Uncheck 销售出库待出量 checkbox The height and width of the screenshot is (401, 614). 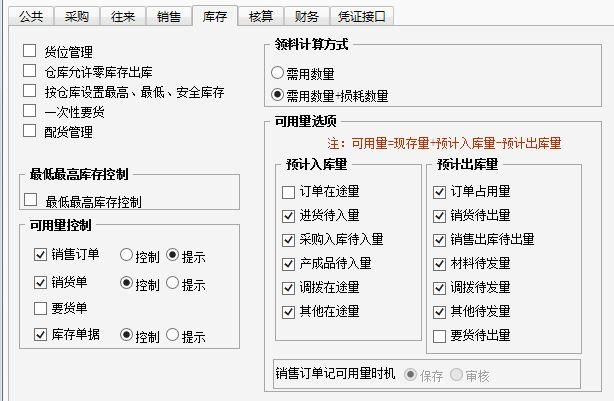tap(439, 240)
